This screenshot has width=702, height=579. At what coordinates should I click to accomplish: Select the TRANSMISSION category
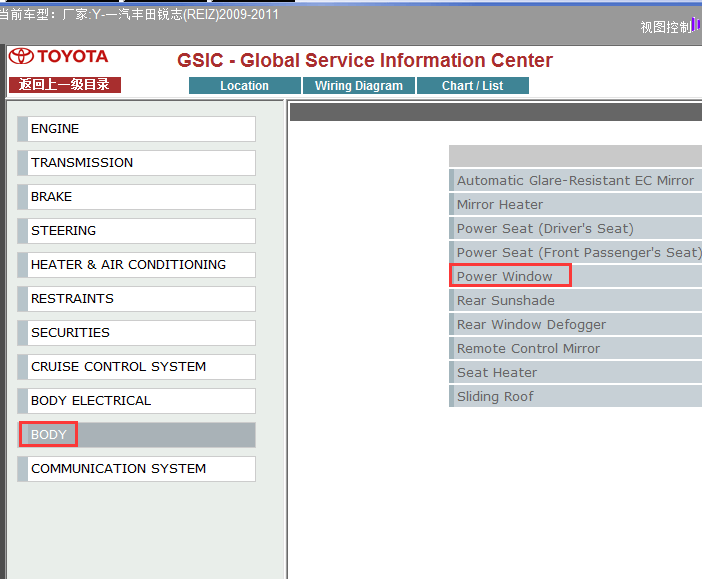pyautogui.click(x=137, y=163)
